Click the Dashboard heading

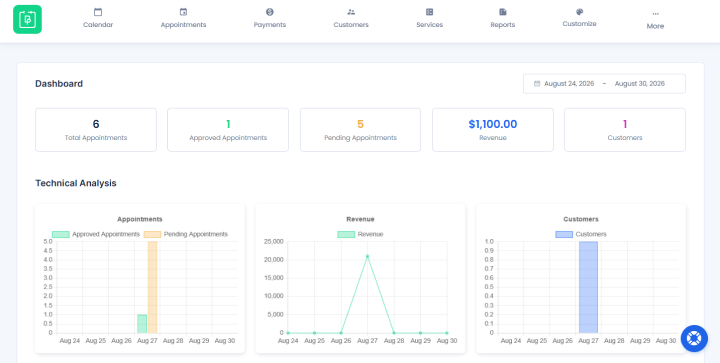coord(59,84)
